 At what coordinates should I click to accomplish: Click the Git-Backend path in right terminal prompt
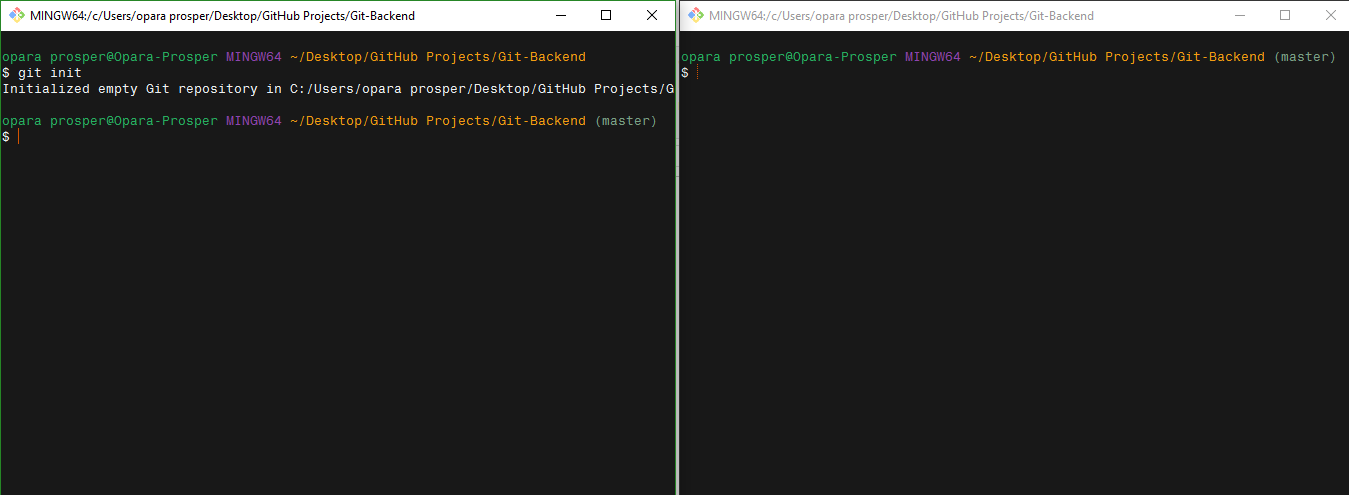(x=1116, y=57)
